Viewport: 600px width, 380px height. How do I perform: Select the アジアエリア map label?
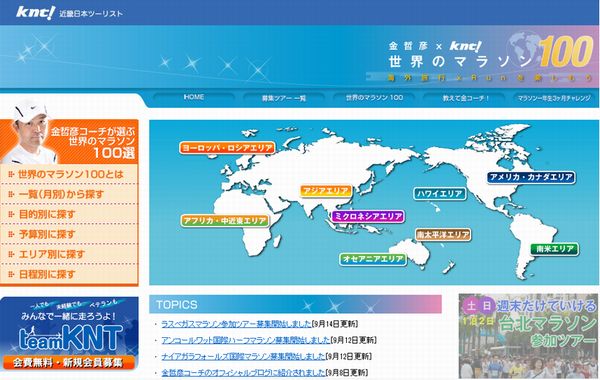click(326, 191)
